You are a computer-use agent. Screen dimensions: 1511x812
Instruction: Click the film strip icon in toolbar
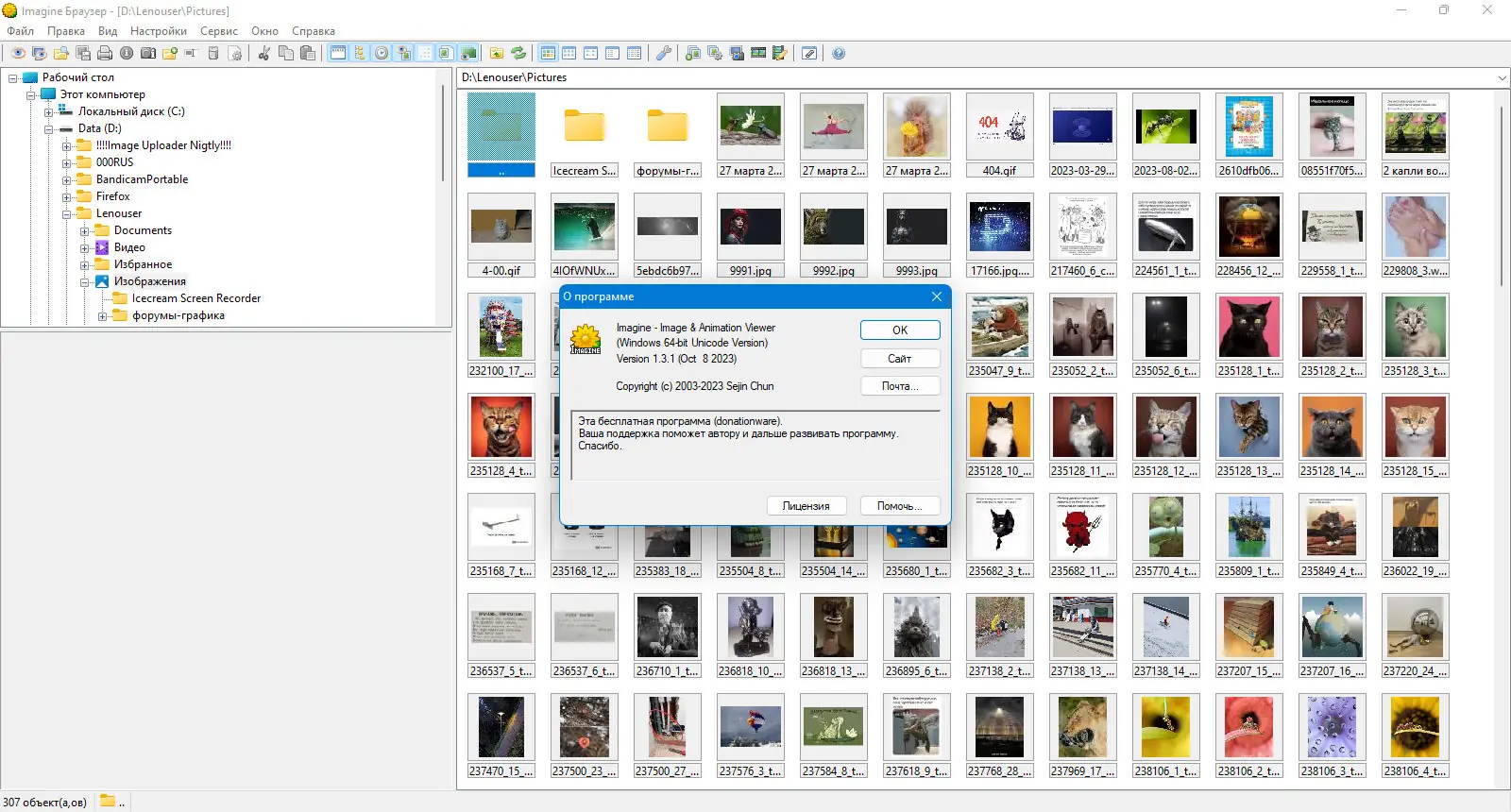758,53
